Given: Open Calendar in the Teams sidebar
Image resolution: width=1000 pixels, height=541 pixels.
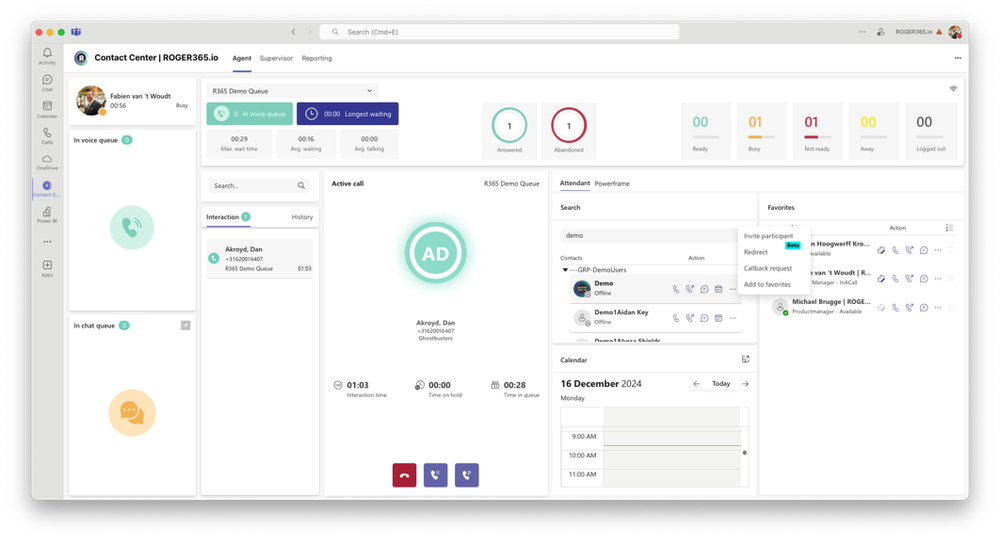Looking at the screenshot, I should pyautogui.click(x=47, y=109).
